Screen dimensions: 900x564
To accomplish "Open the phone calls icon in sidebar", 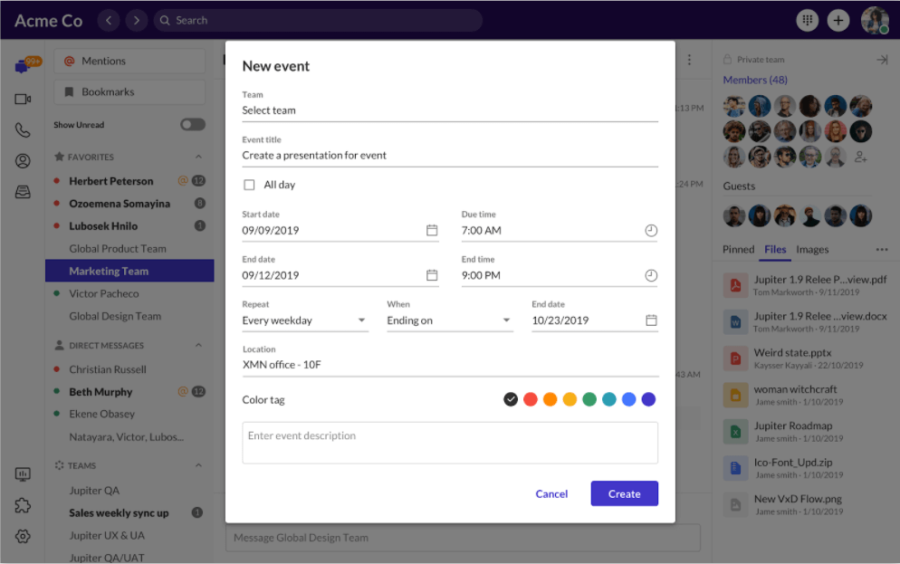I will pyautogui.click(x=22, y=130).
